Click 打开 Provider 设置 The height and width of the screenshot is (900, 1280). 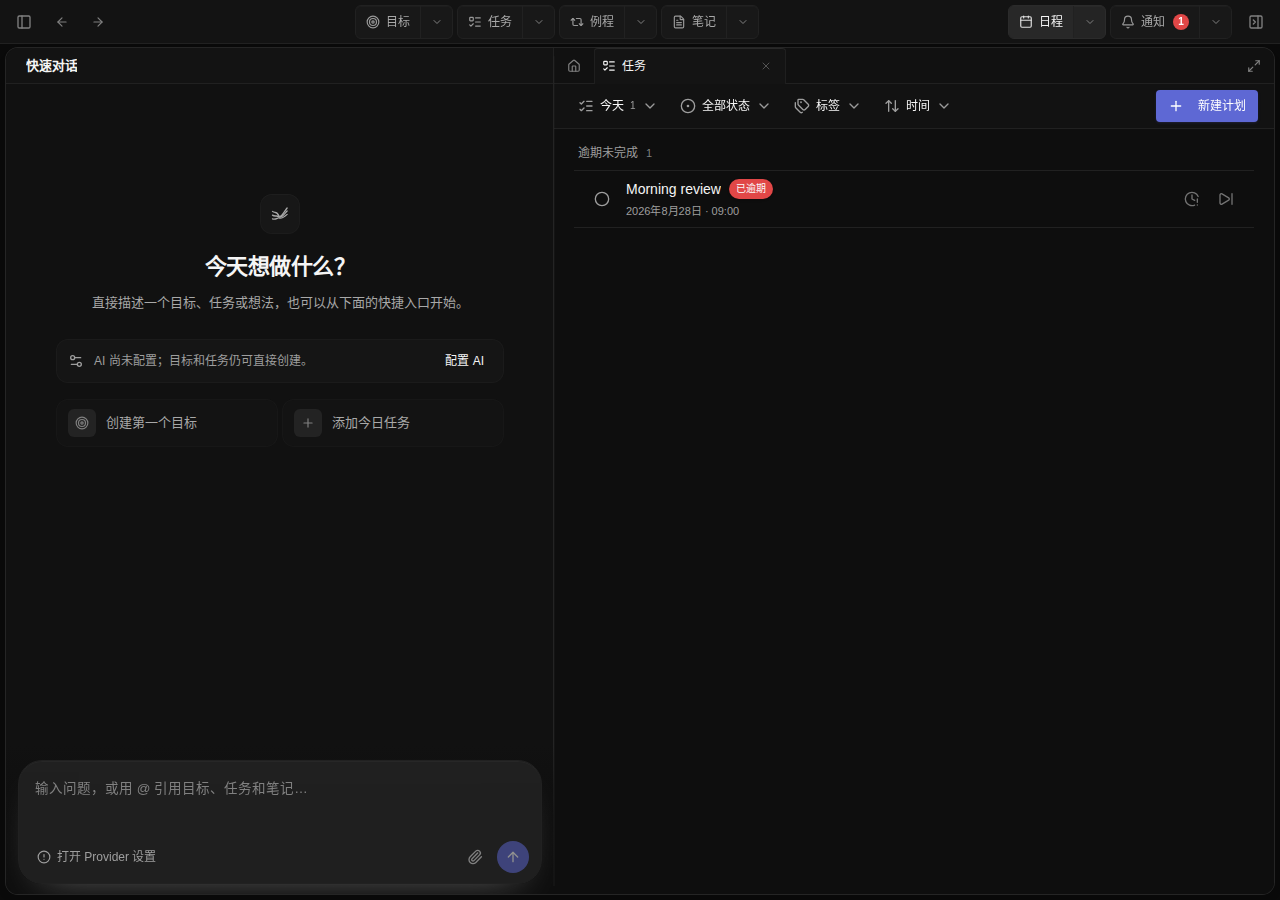point(97,857)
